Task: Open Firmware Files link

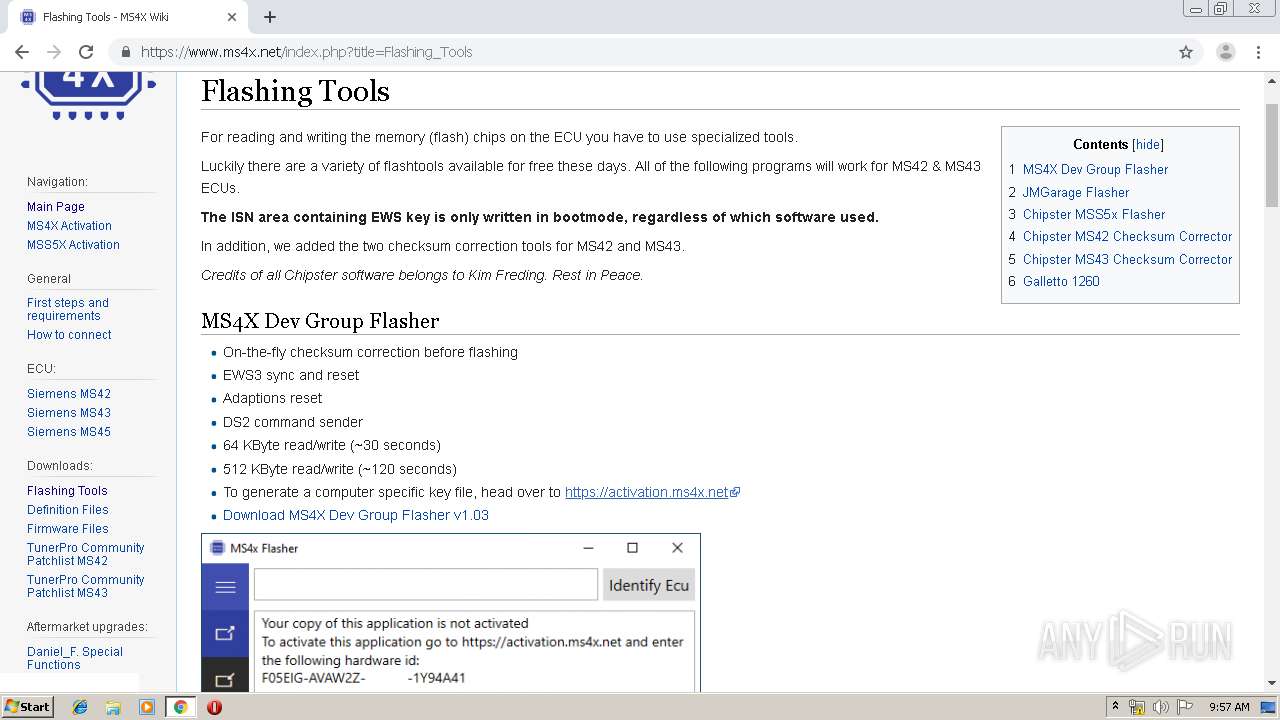Action: 68,529
